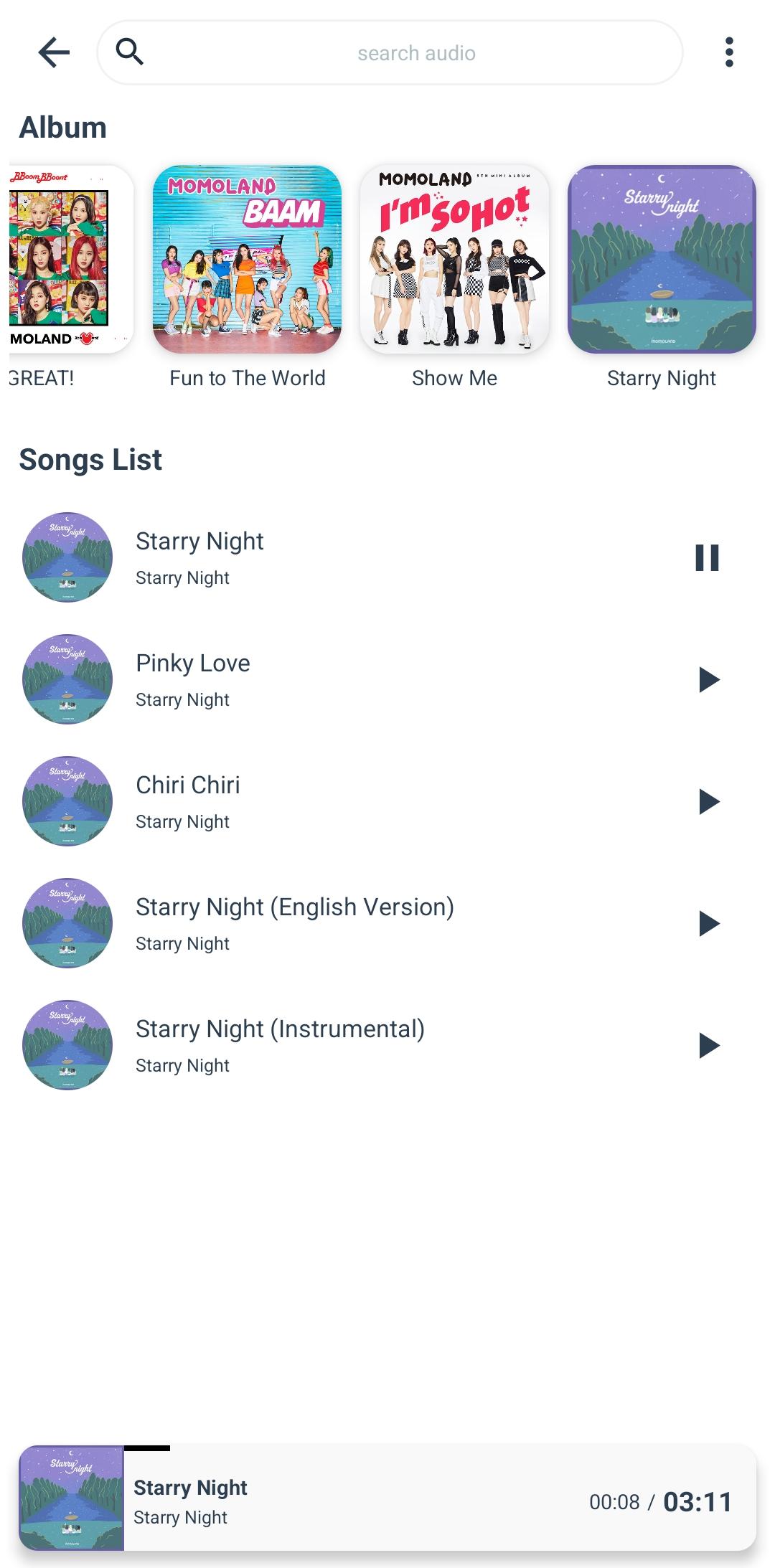
Task: Tap the magnifier search icon
Action: click(x=130, y=52)
